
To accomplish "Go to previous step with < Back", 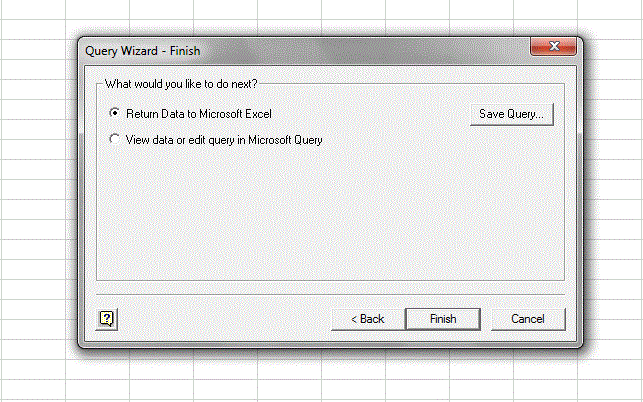I will 367,319.
